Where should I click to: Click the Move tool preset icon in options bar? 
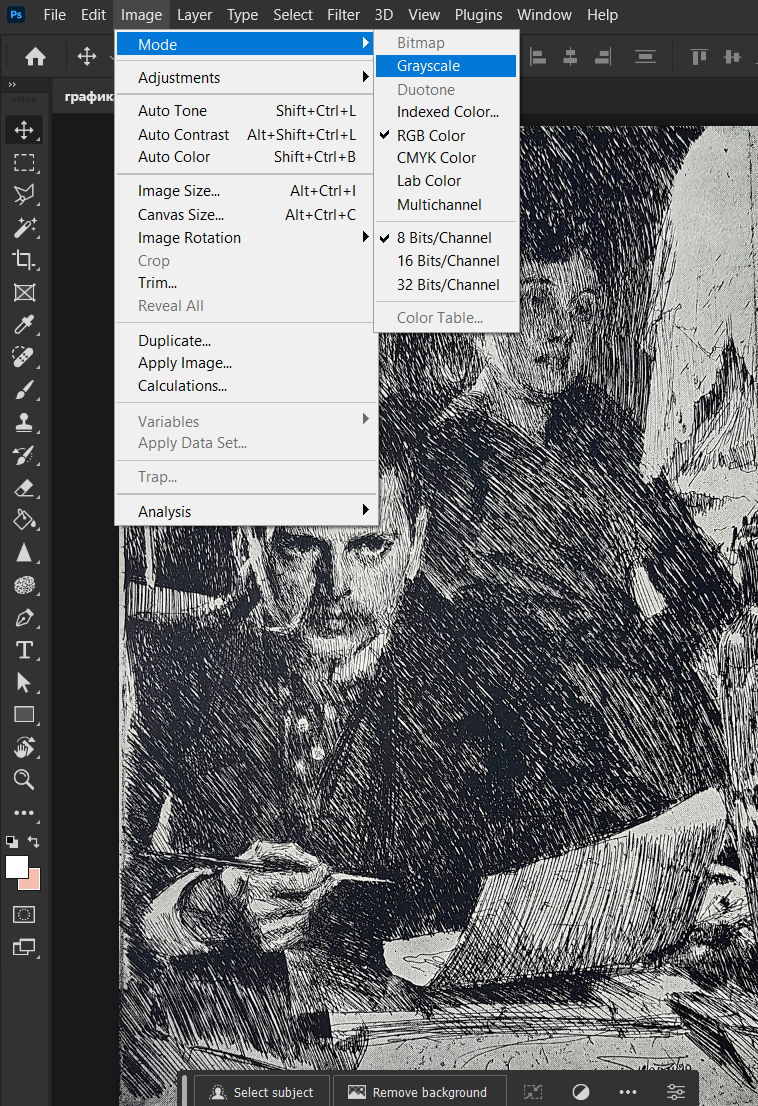(87, 56)
